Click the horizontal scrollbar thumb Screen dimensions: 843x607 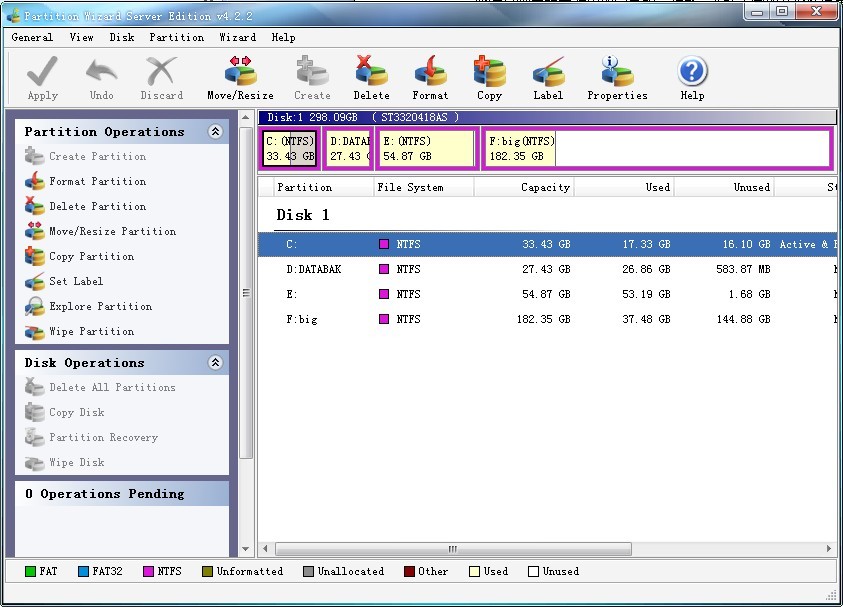453,549
